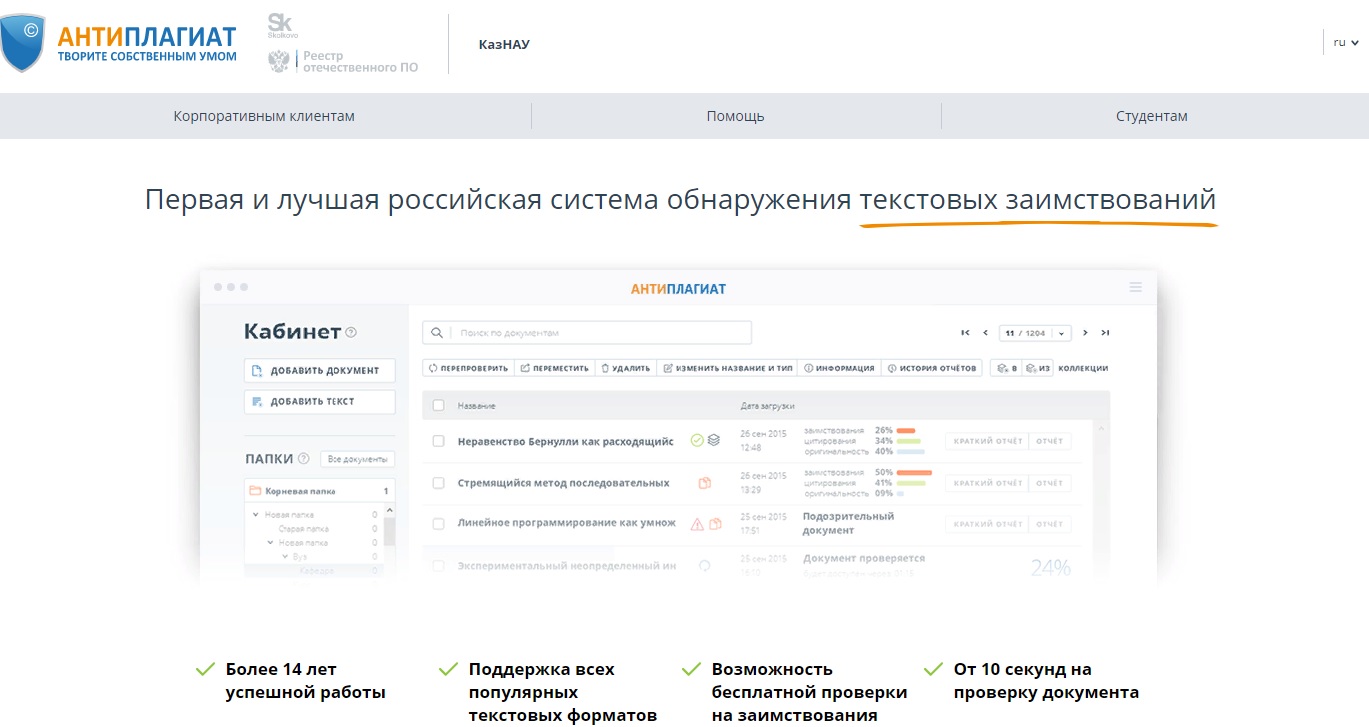Collapse the Вуз folder node
Screen dimensions: 1369x727
click(x=284, y=557)
